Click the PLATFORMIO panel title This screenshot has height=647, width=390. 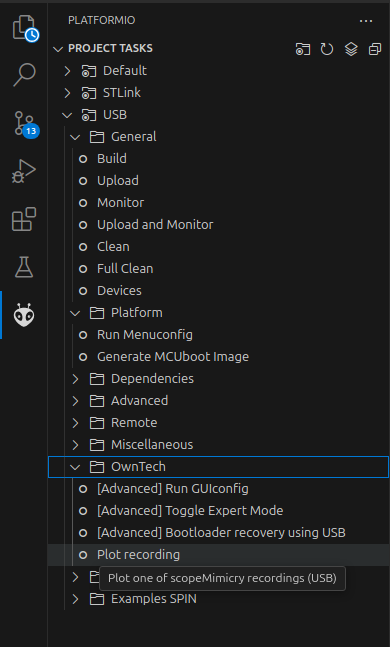pyautogui.click(x=102, y=20)
